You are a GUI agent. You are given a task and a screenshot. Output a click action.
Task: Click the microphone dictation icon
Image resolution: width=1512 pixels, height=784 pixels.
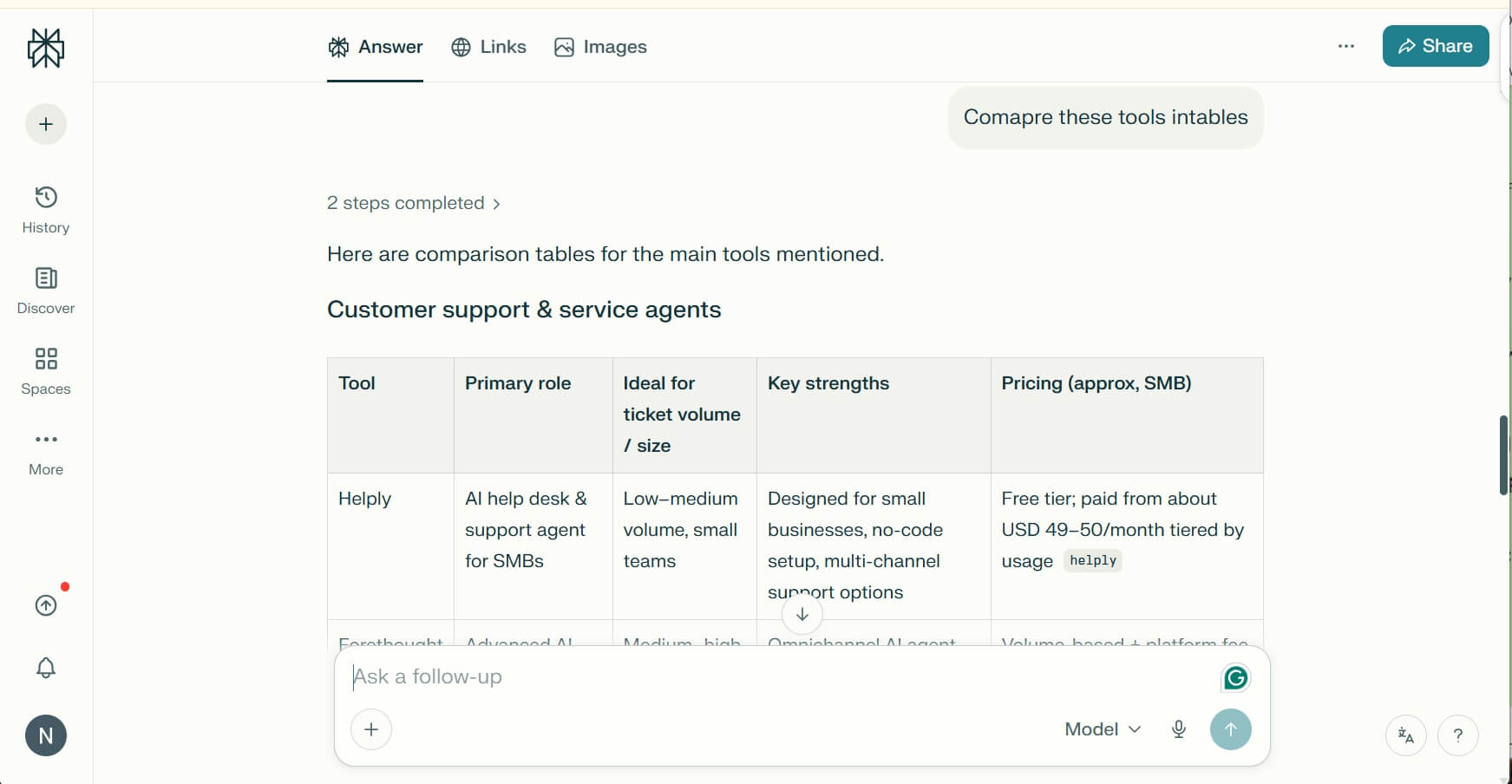1178,729
